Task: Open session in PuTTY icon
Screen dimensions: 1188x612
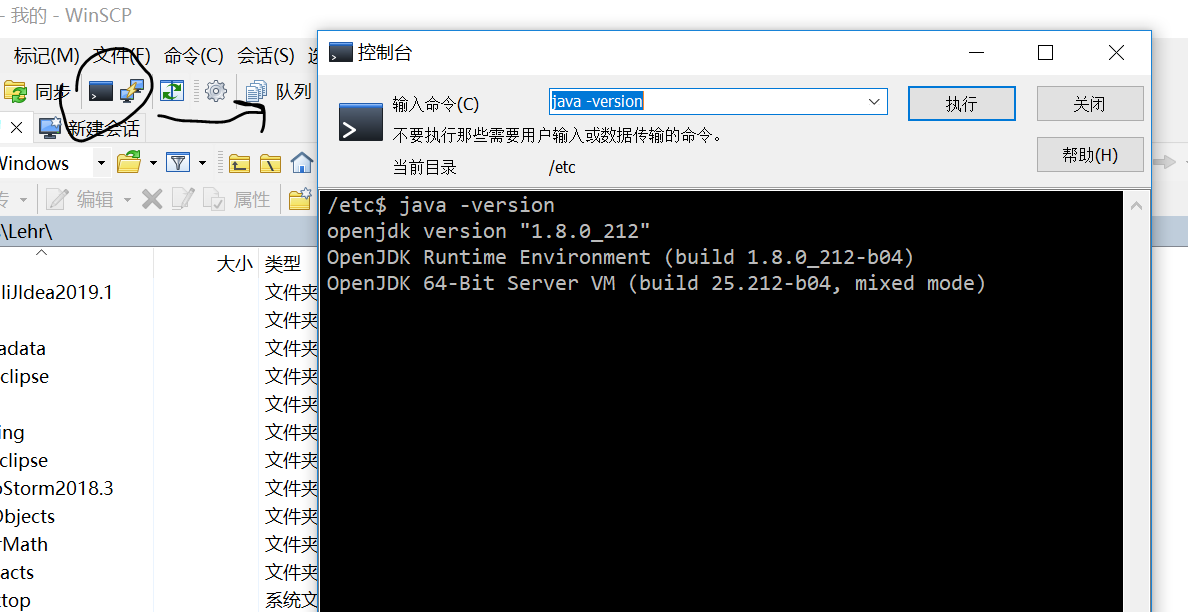Action: click(x=132, y=92)
